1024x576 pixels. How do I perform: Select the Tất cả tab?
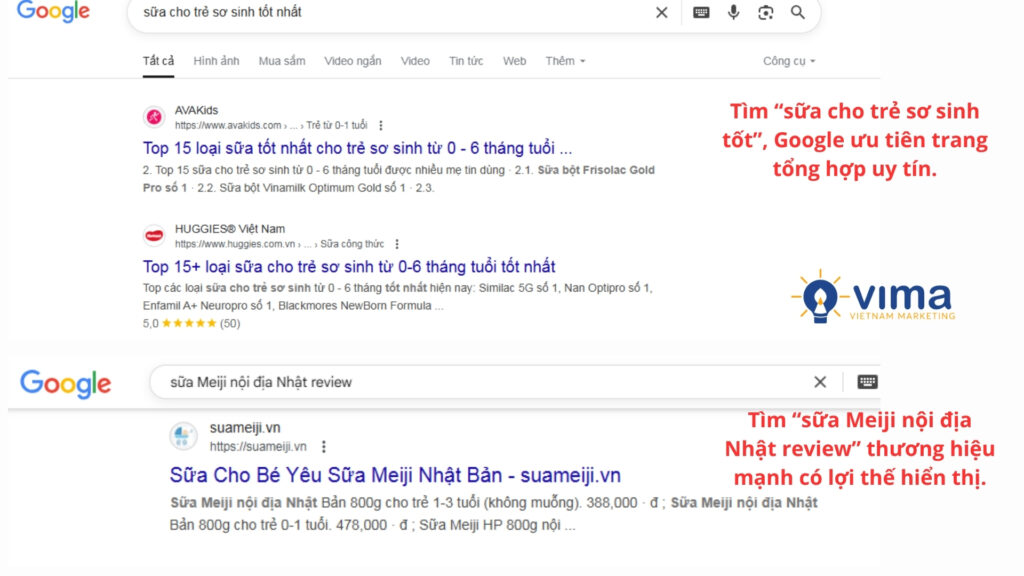[158, 61]
